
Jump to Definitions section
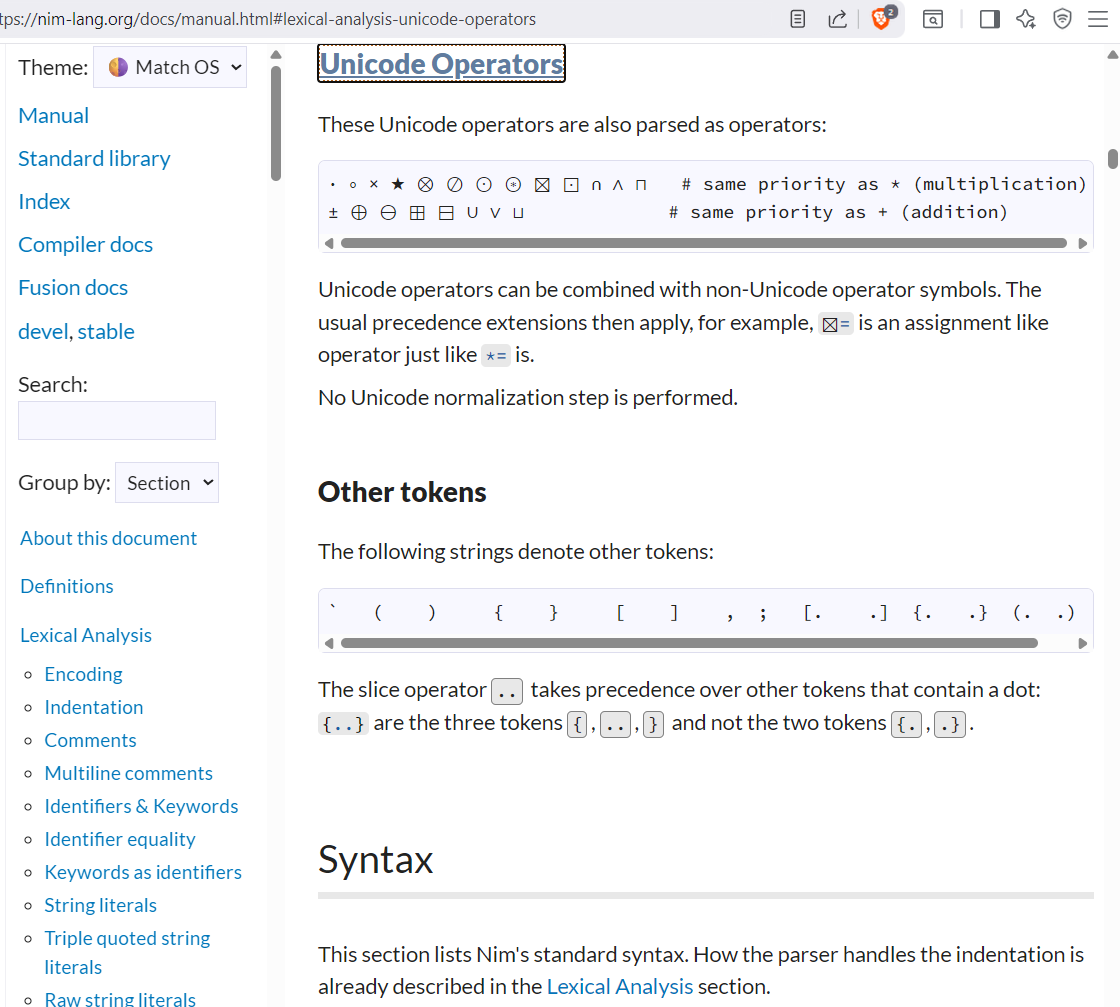click(67, 586)
